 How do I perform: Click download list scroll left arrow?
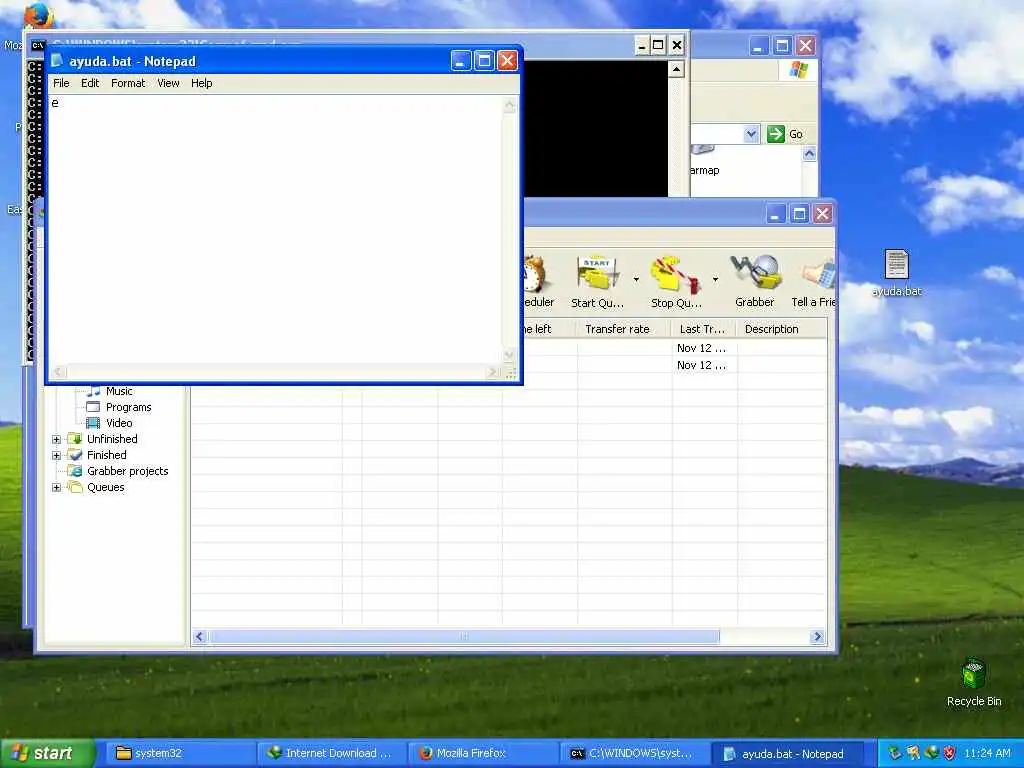200,637
